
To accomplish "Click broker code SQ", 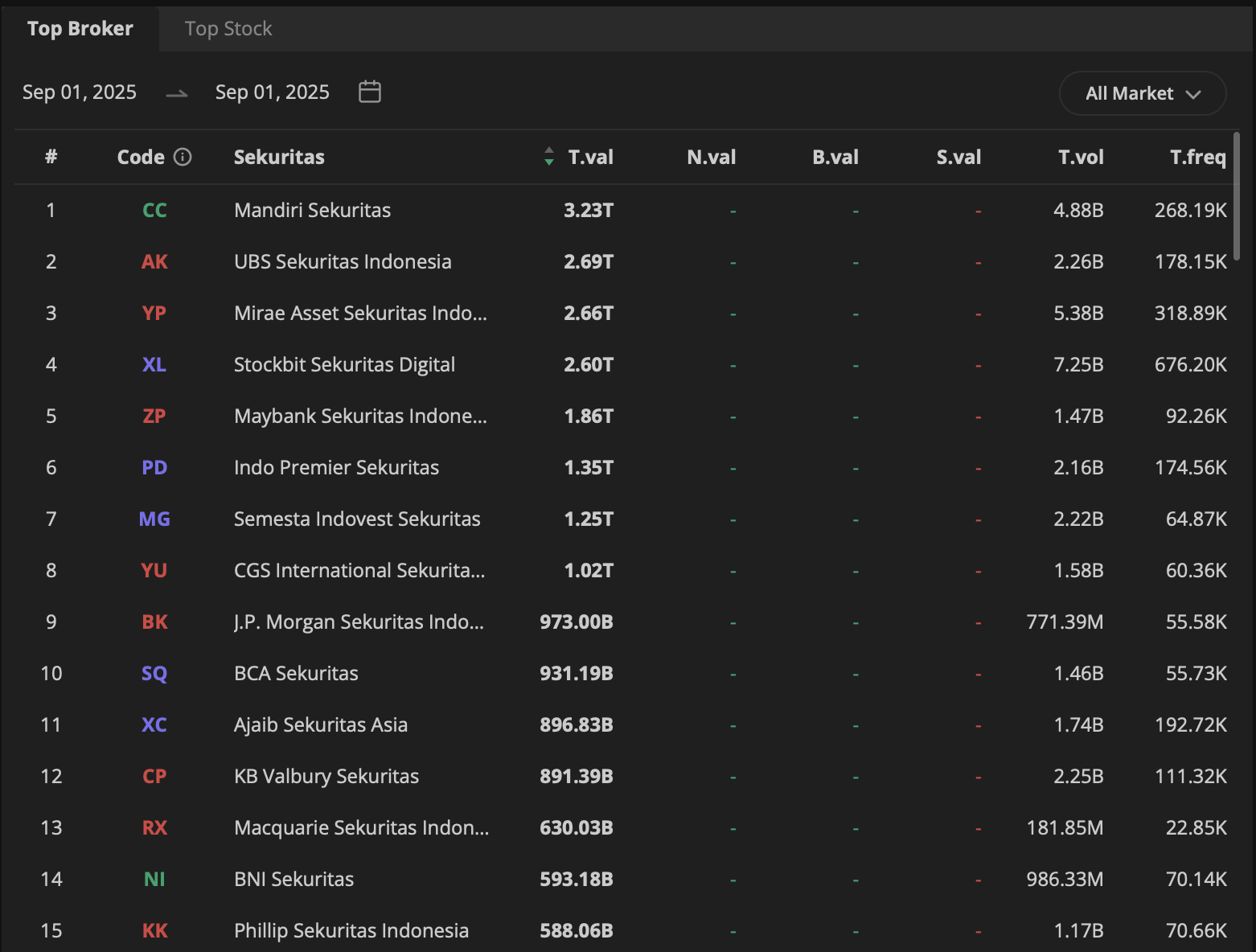I will (x=154, y=674).
